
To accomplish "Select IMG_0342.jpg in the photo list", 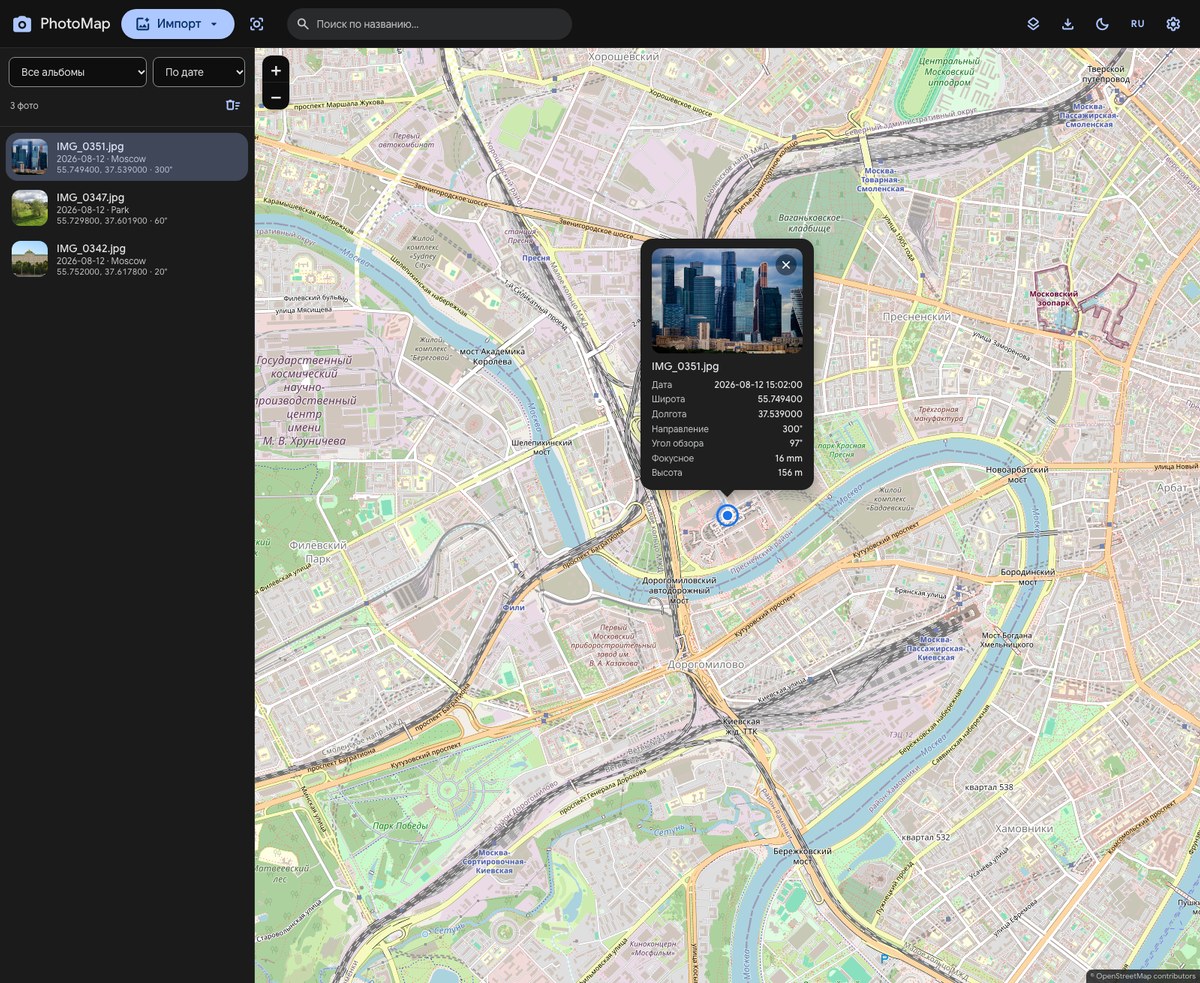I will tap(127, 259).
